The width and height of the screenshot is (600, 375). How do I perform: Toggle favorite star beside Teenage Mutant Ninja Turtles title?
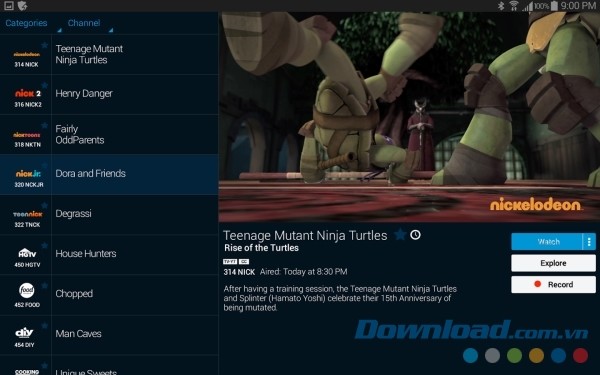400,234
